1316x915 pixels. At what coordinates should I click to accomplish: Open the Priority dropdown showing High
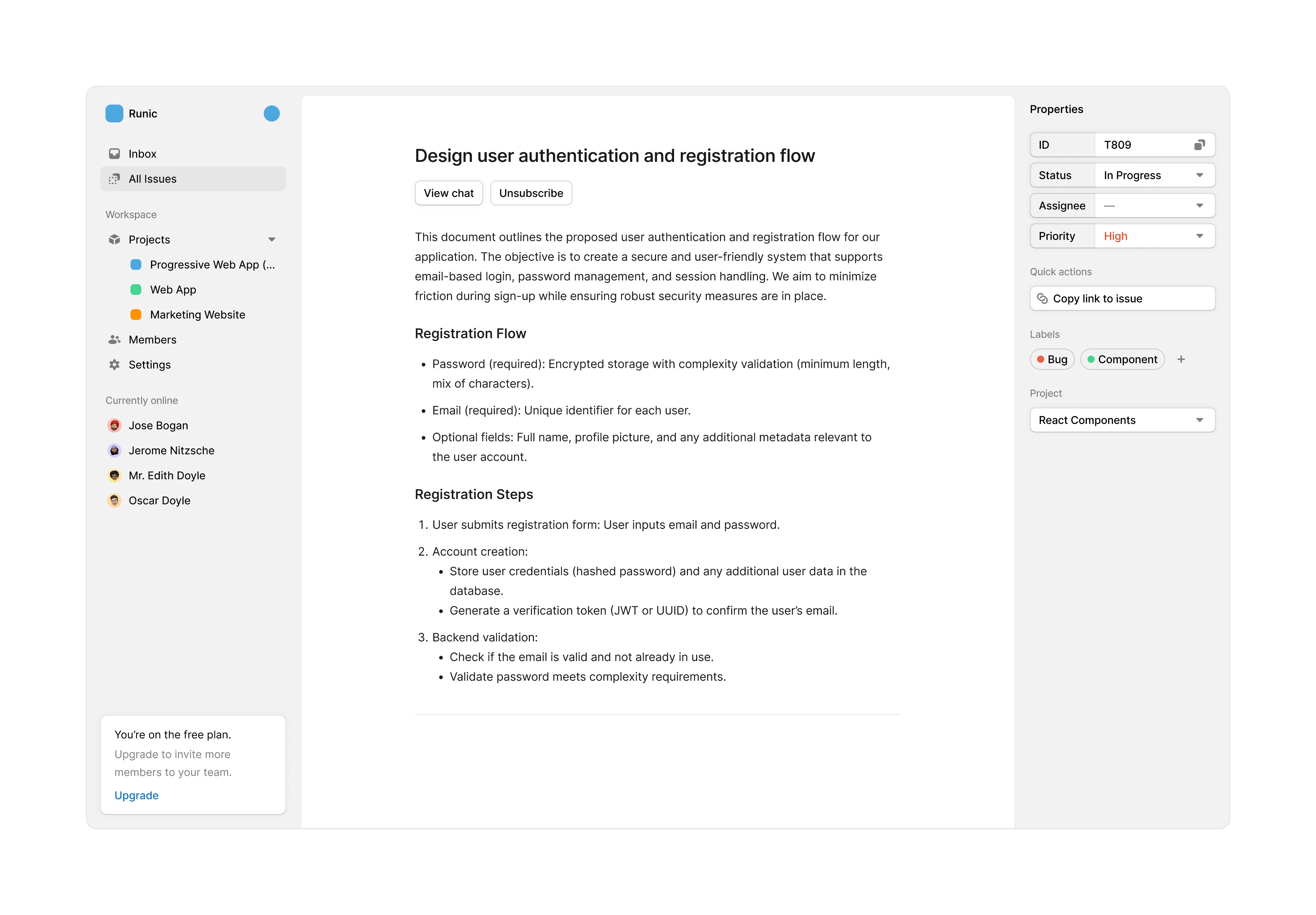click(1154, 236)
